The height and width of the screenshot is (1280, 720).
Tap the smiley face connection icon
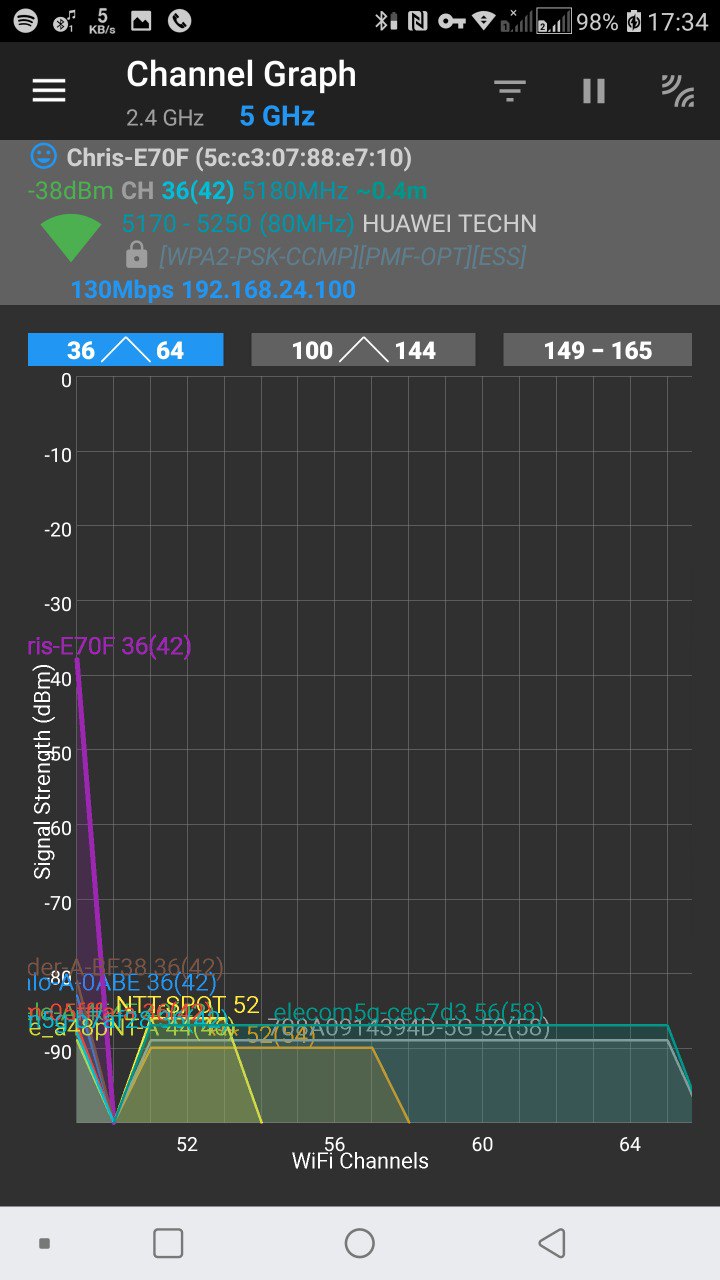(x=43, y=156)
